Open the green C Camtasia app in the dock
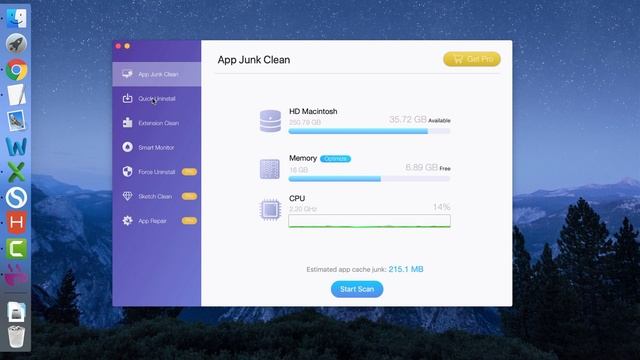640x360 pixels. click(16, 249)
